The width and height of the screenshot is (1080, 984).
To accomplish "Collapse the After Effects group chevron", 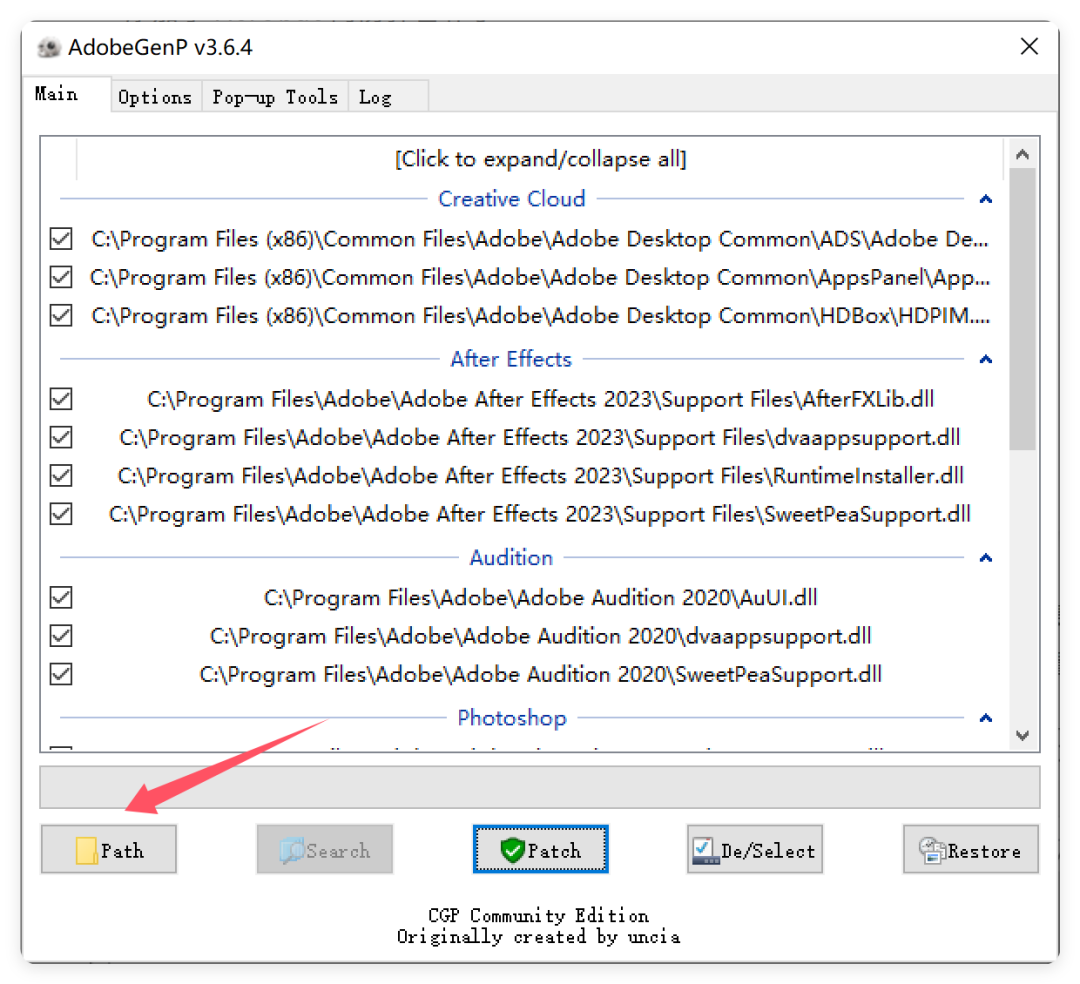I will click(x=986, y=359).
